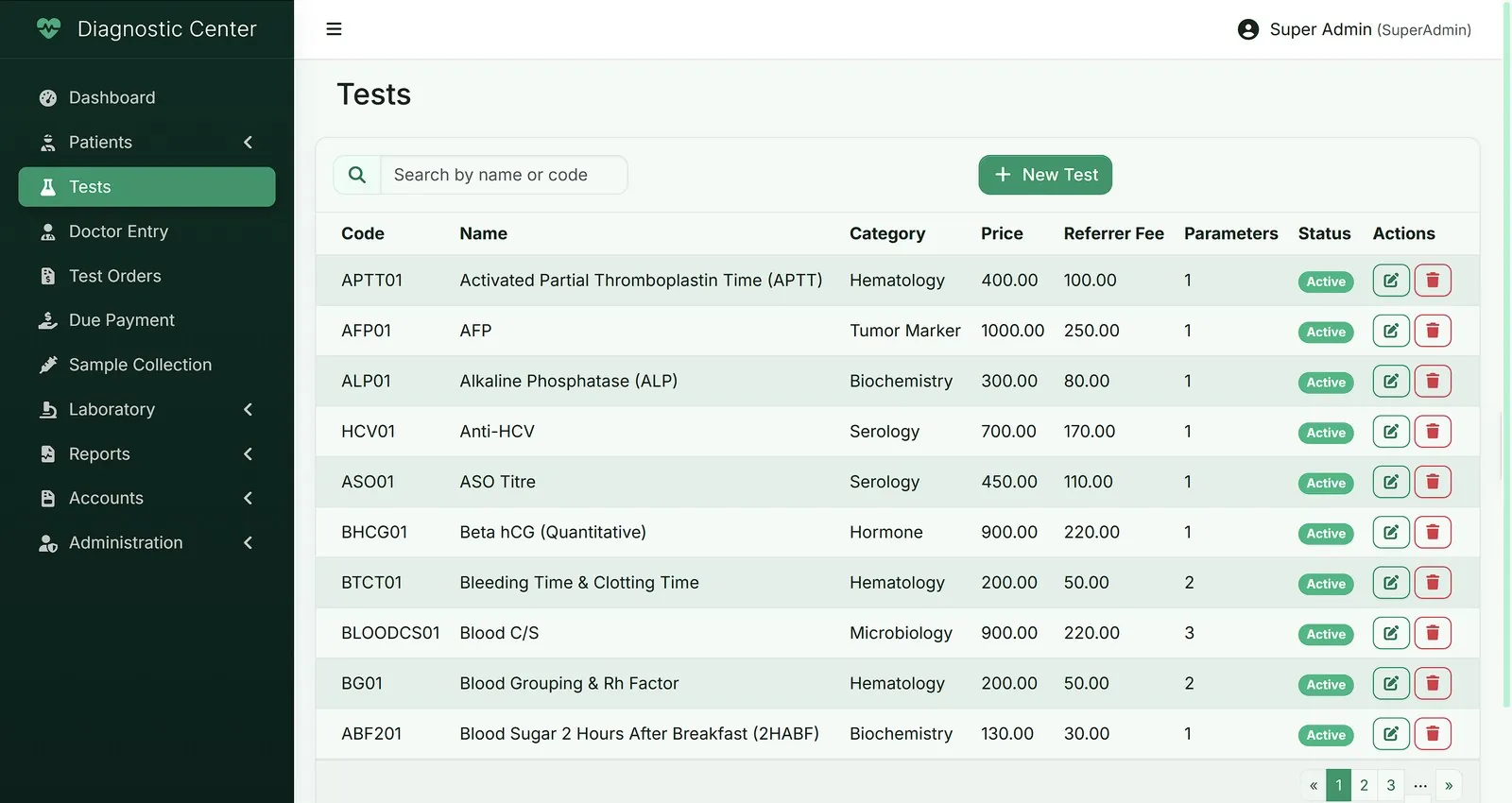Delete the Anti-HCV test

click(1433, 432)
